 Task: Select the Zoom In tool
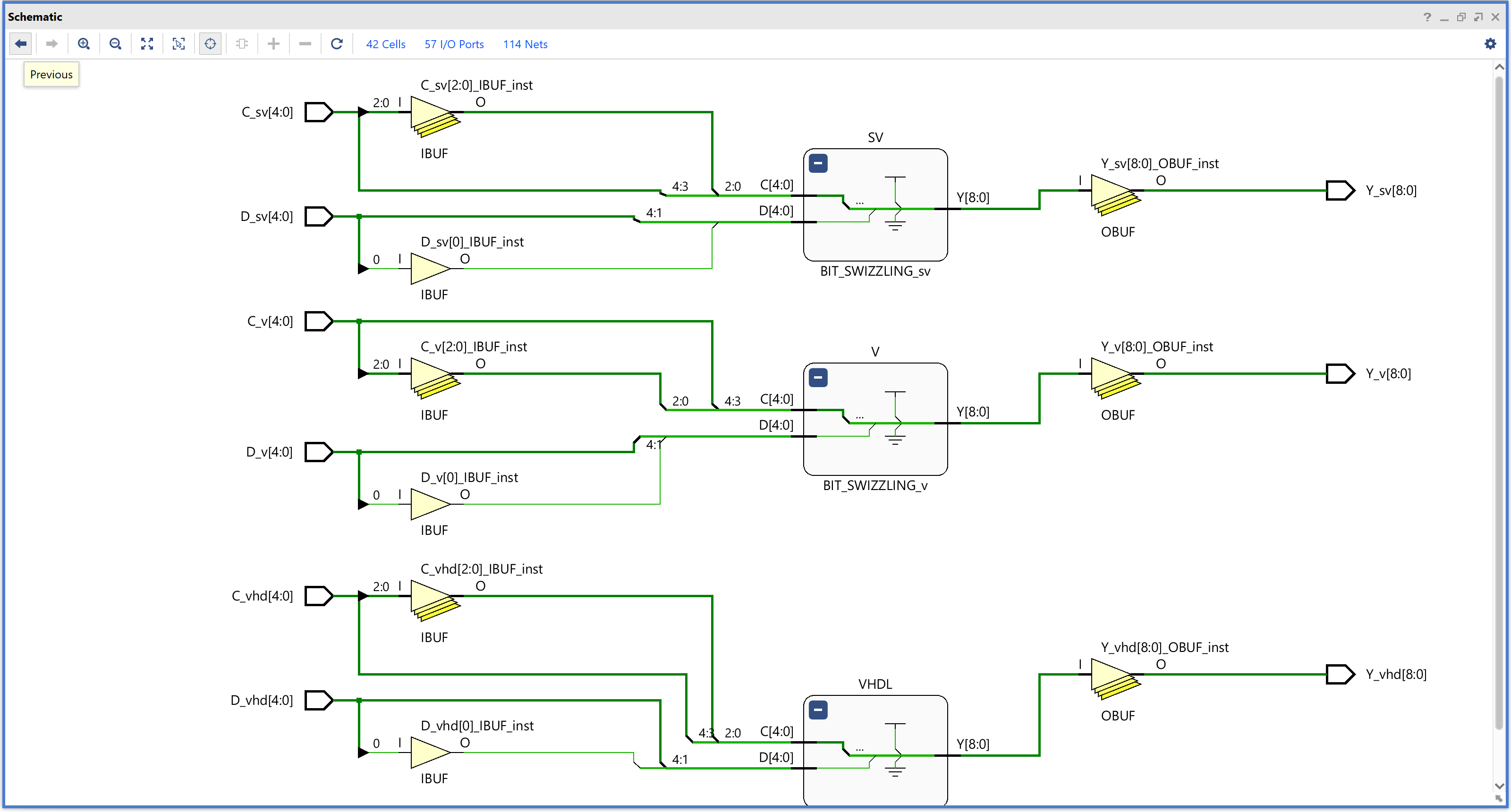coord(84,44)
